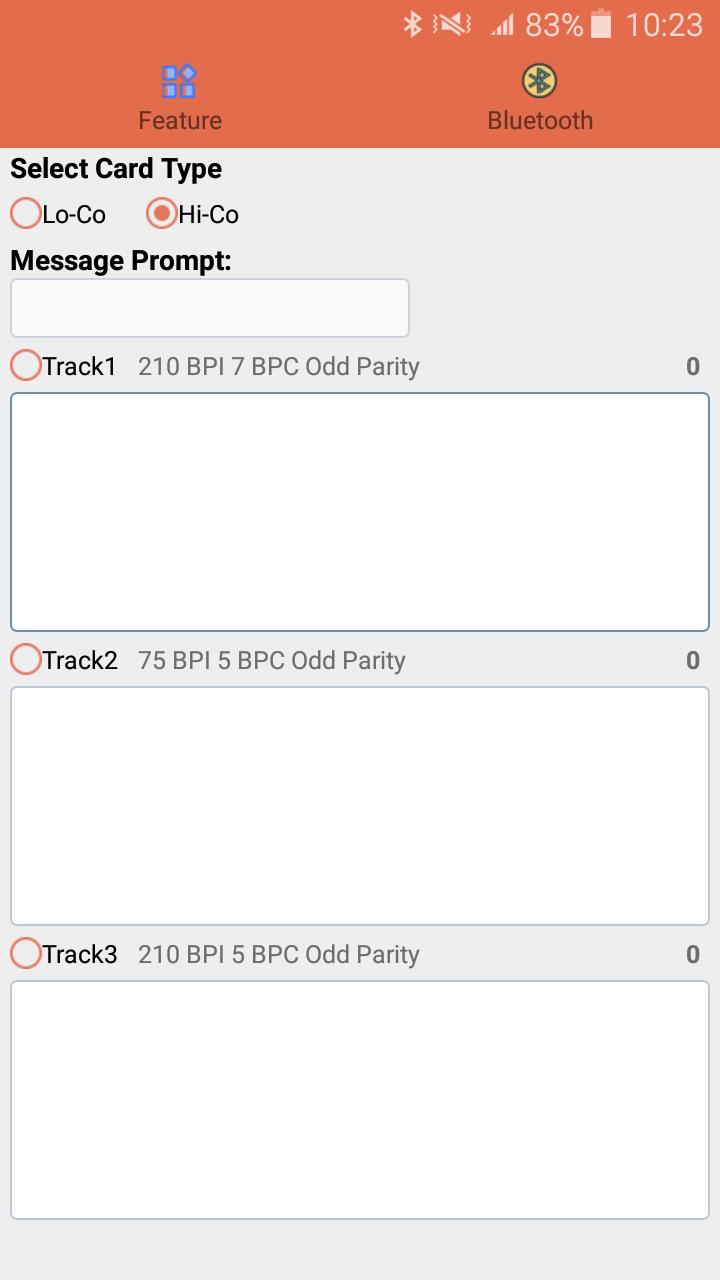The image size is (720, 1280).
Task: Tap the 75 BPI 5 BPC Odd Parity label
Action: pyautogui.click(x=272, y=661)
